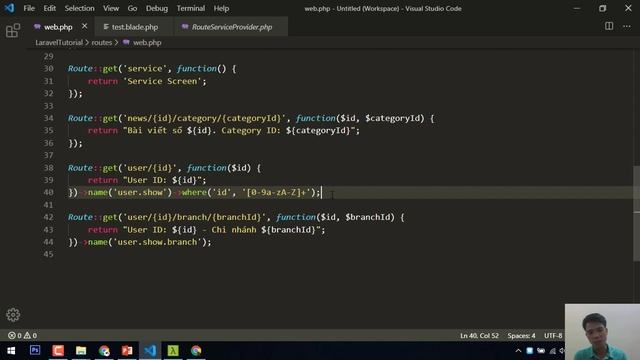Open the Go menu
Screen dimensions: 640x360
[132, 8]
